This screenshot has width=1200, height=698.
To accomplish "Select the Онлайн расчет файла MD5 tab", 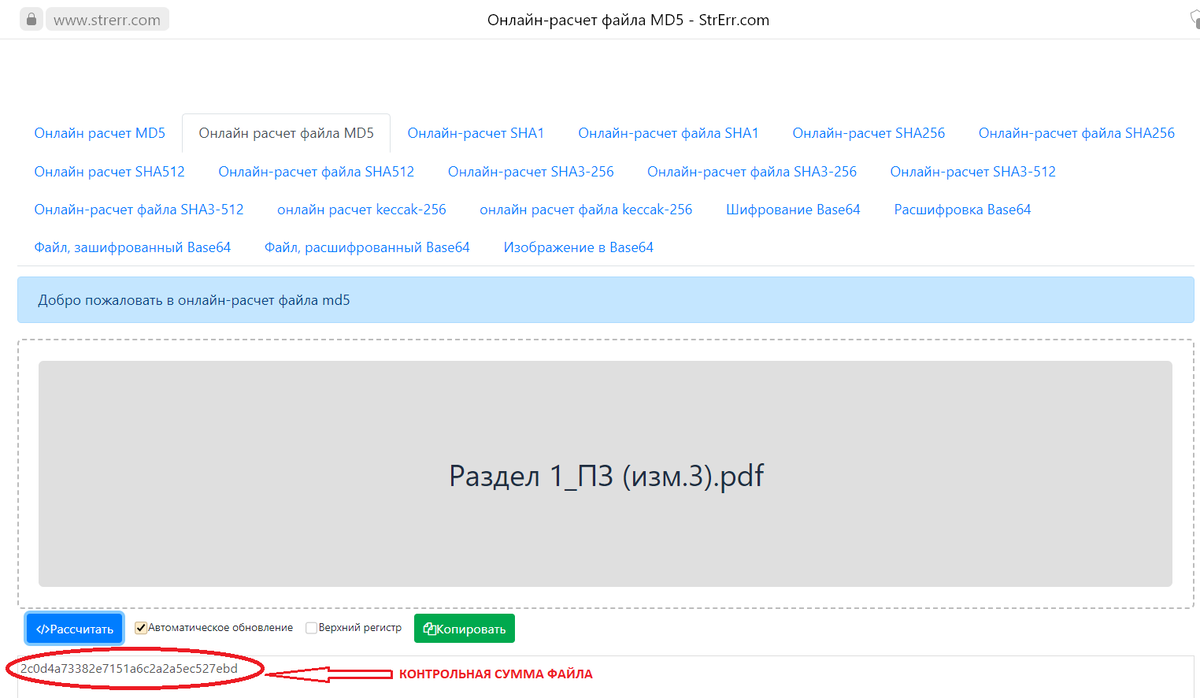I will 286,131.
